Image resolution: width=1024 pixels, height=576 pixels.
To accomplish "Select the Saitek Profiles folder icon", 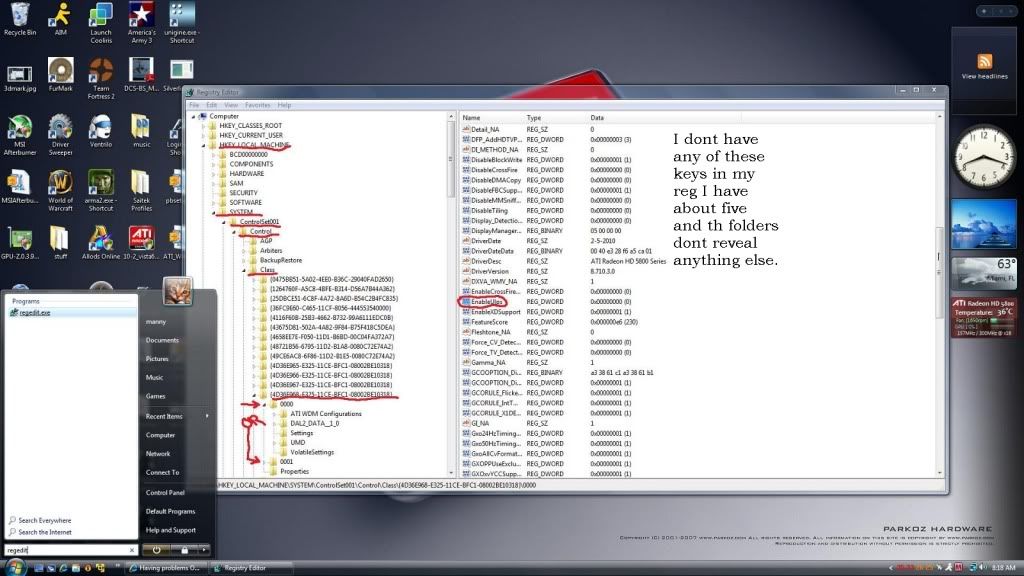I will point(141,191).
